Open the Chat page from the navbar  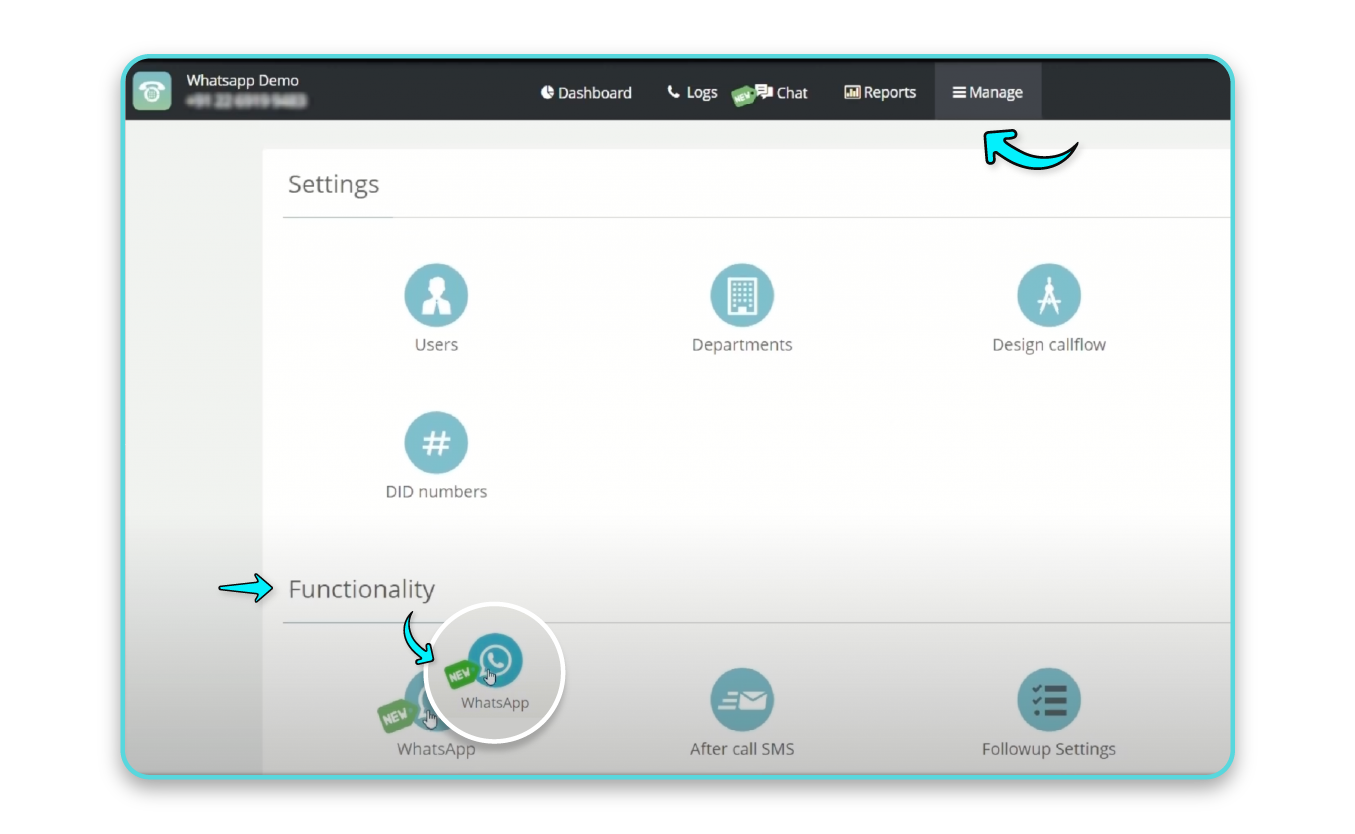tap(791, 92)
